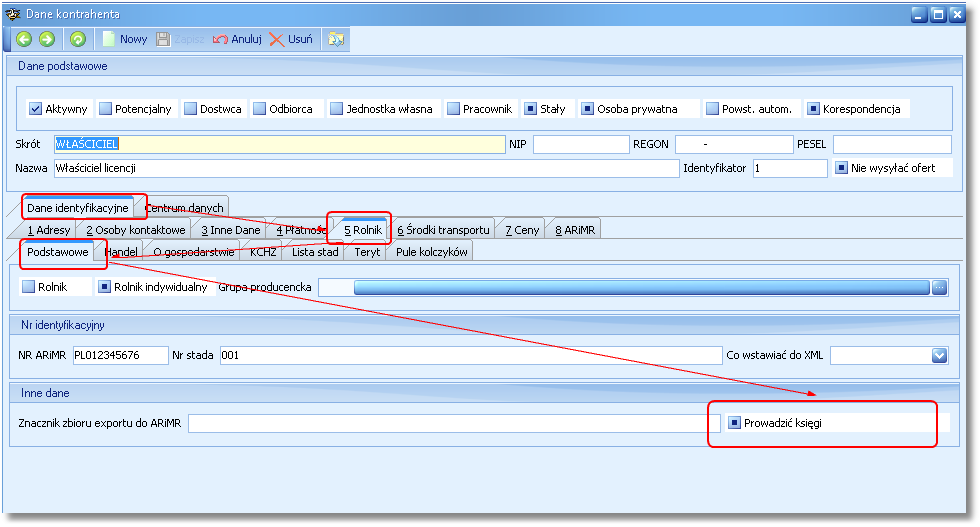Image resolution: width=980 pixels, height=527 pixels.
Task: Check the Pracownik checkbox
Action: coord(454,109)
